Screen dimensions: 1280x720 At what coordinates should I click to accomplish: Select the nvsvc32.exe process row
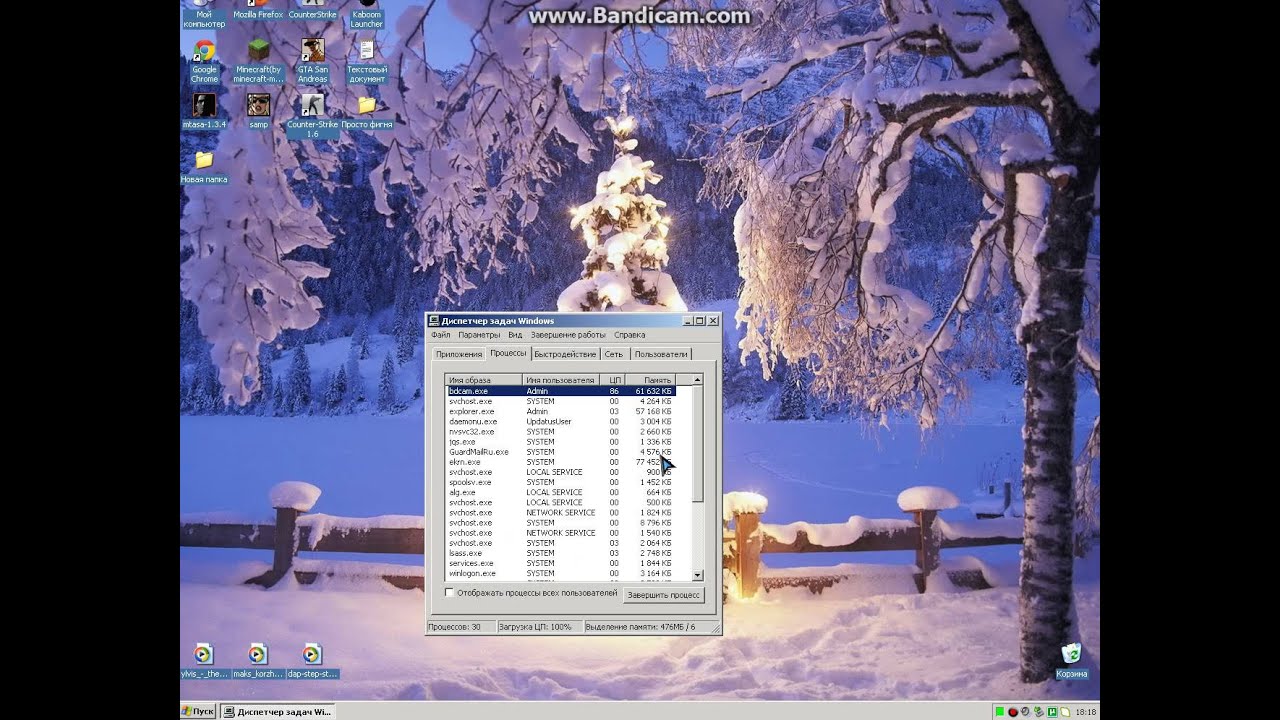click(x=561, y=431)
